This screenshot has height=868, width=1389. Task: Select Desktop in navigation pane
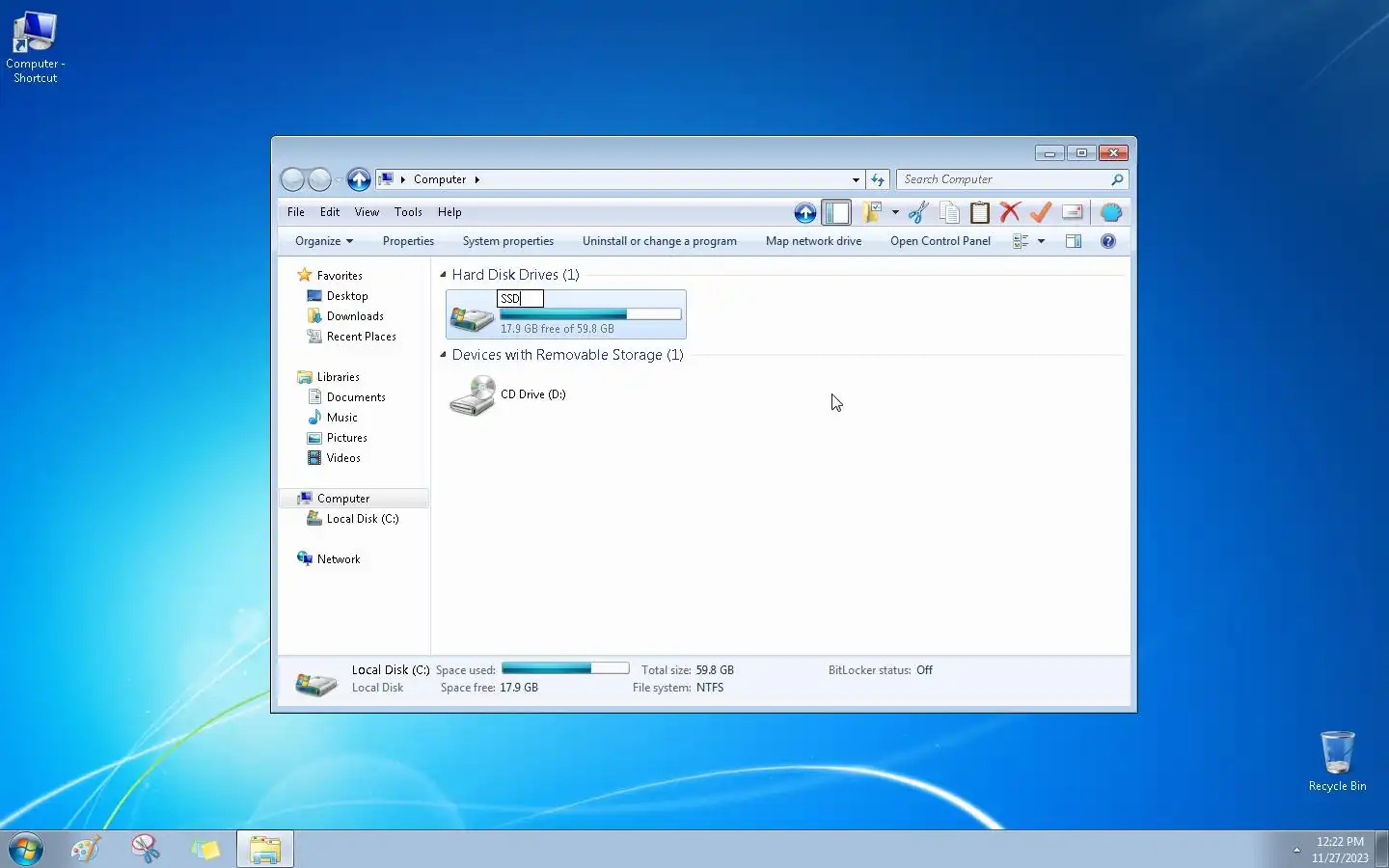click(x=347, y=296)
